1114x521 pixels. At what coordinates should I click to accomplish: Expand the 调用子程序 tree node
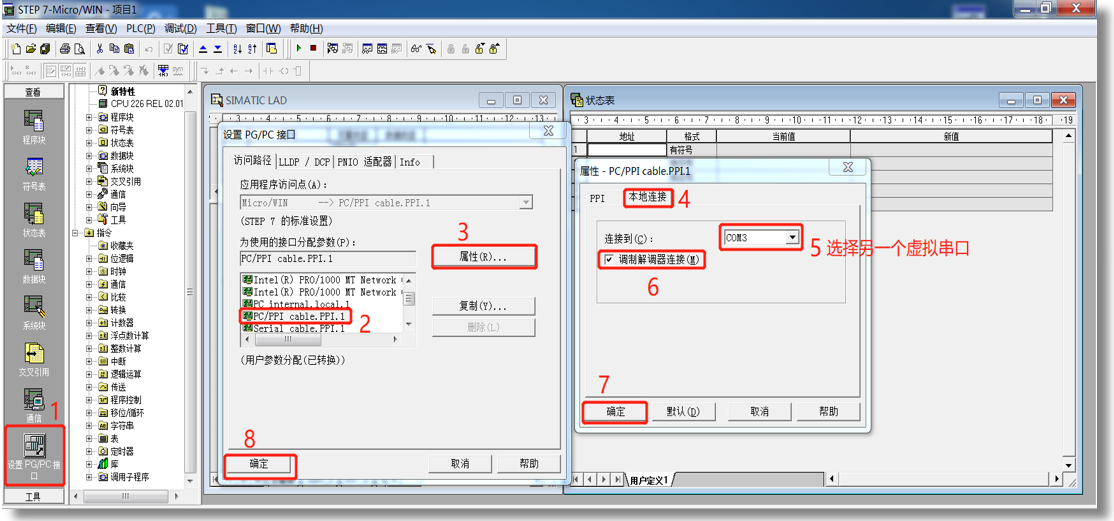[89, 477]
